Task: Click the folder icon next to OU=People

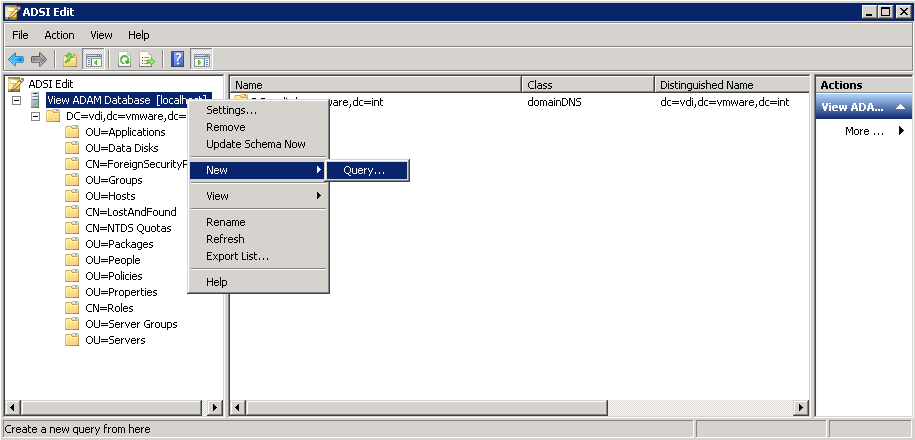Action: [x=72, y=260]
